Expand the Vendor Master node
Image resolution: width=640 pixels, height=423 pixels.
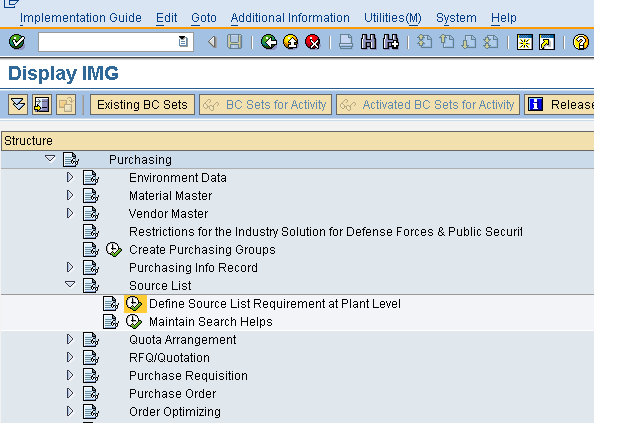(x=70, y=214)
